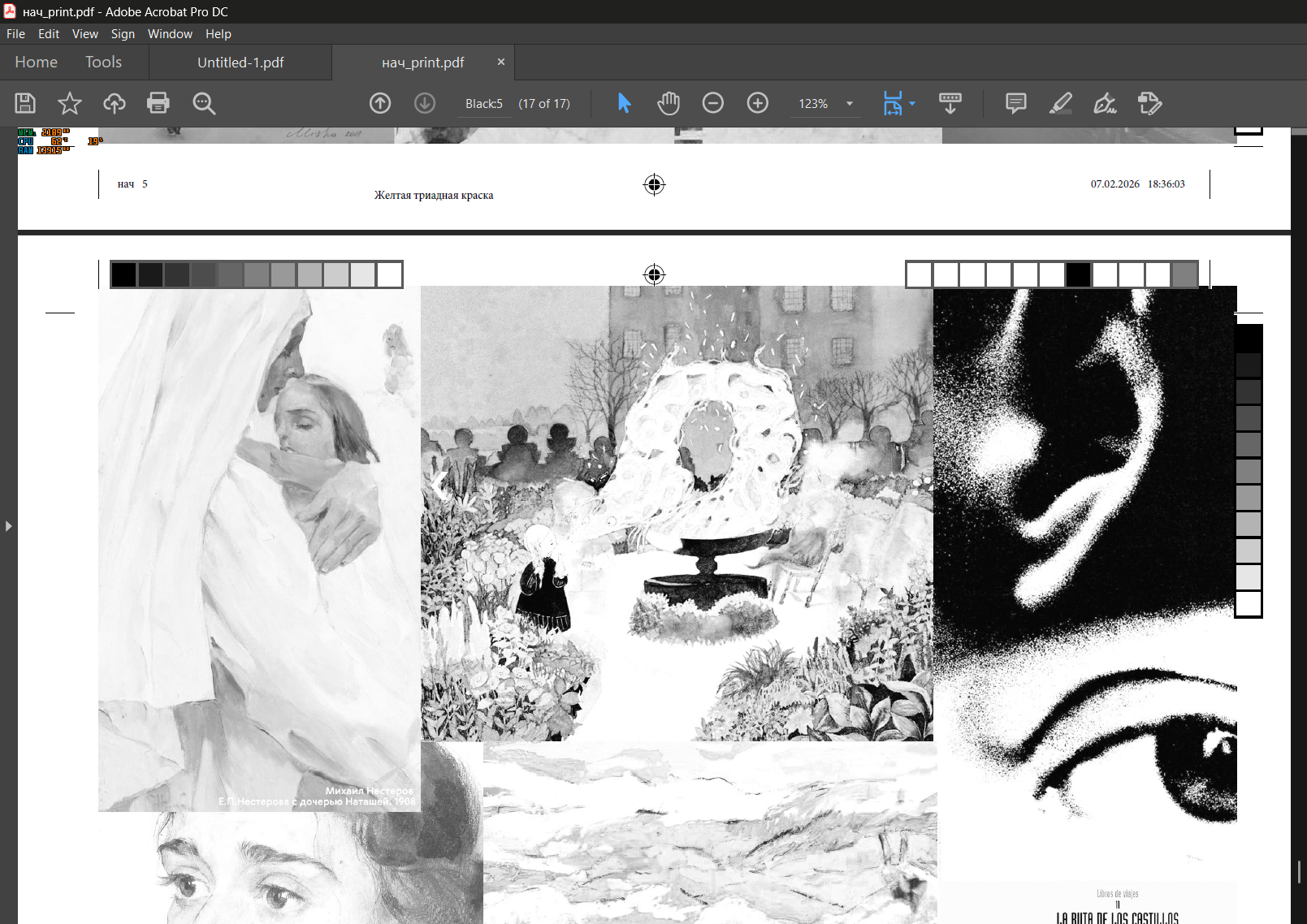
Task: Expand the left navigation pane
Action: [8, 526]
